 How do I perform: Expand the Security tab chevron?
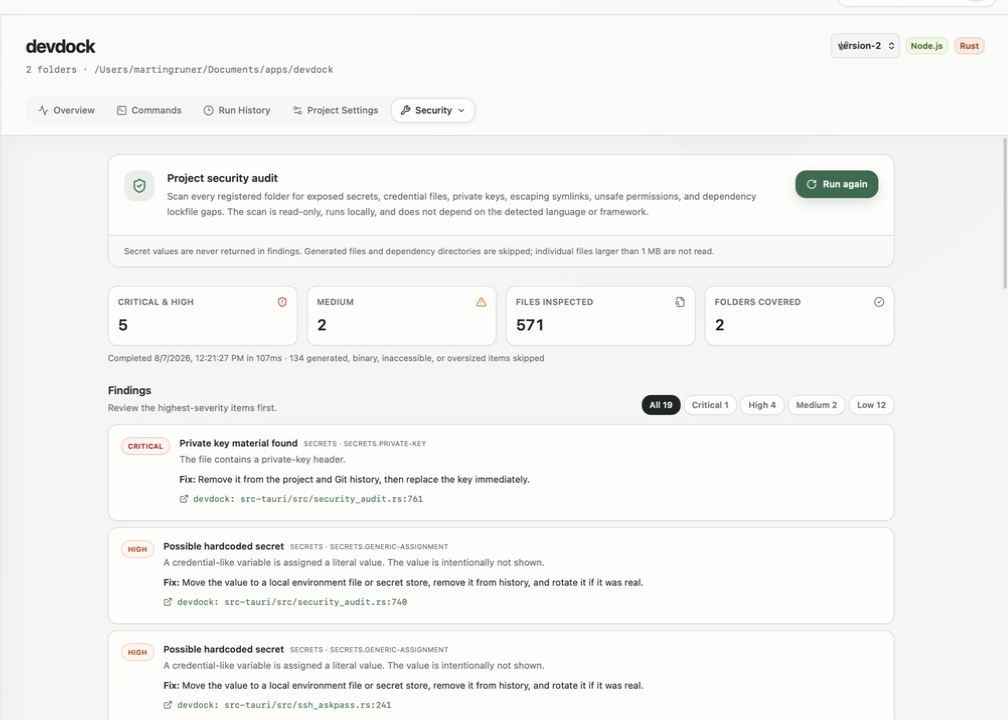pos(461,111)
